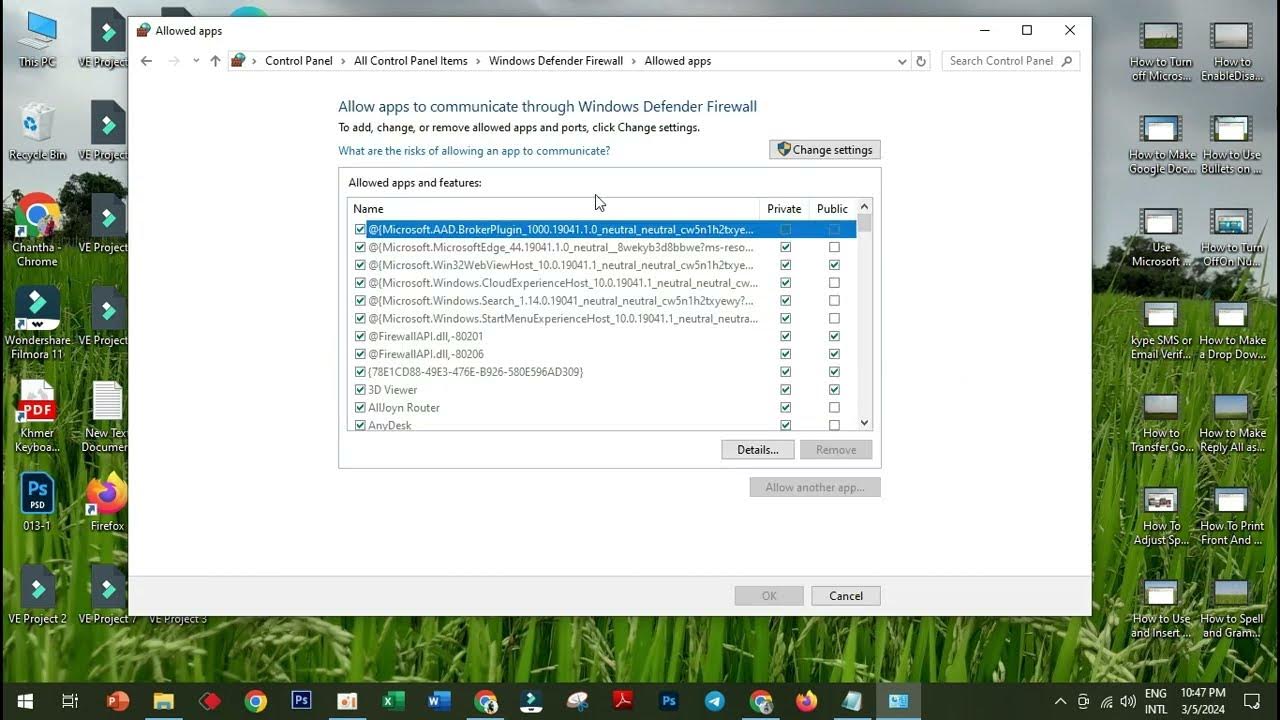
Task: Open Recent locations dropdown arrow
Action: 196,61
